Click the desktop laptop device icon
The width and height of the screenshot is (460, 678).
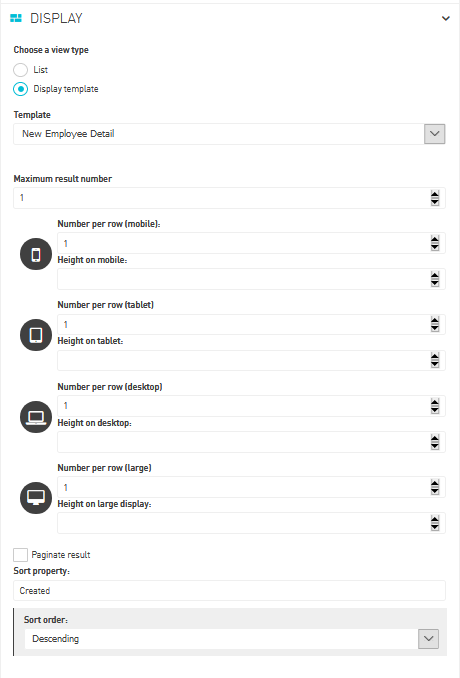pyautogui.click(x=36, y=417)
